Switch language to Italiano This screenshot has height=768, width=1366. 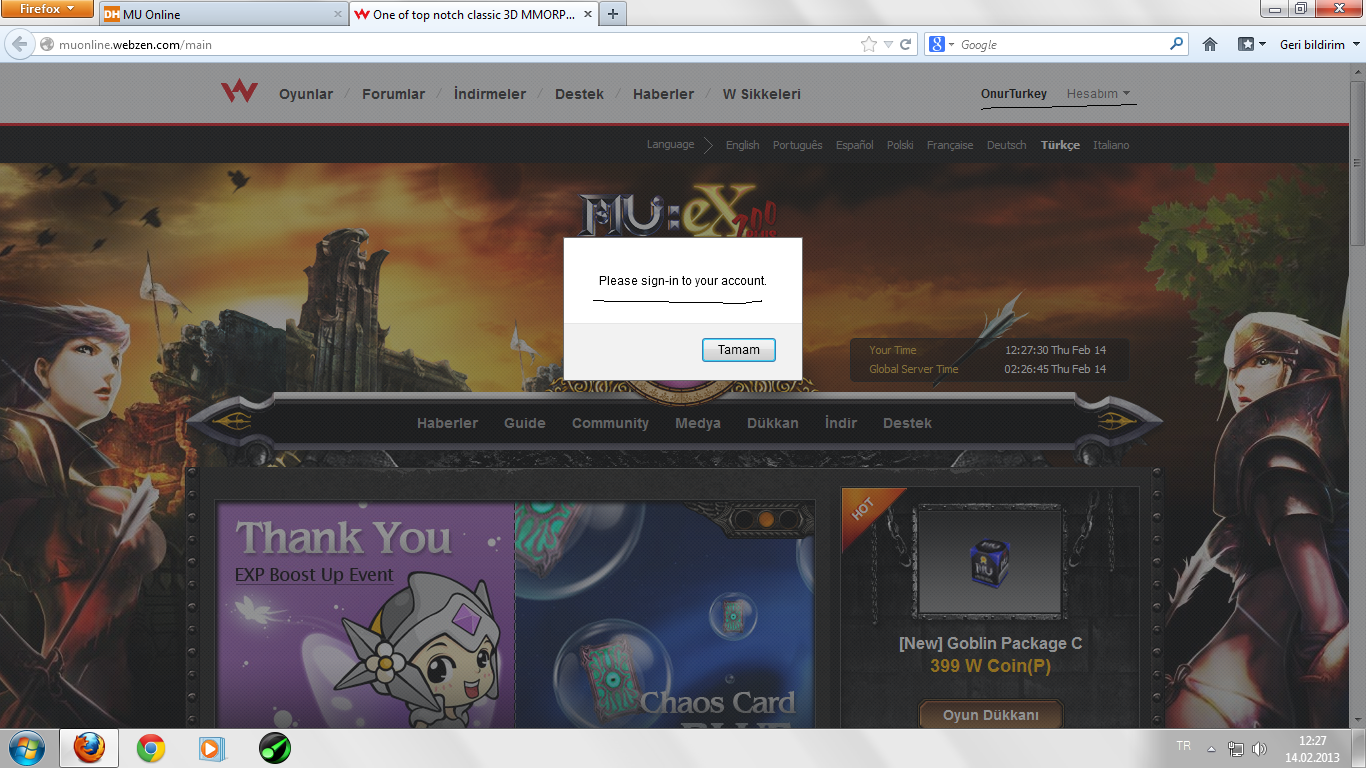pos(1111,145)
